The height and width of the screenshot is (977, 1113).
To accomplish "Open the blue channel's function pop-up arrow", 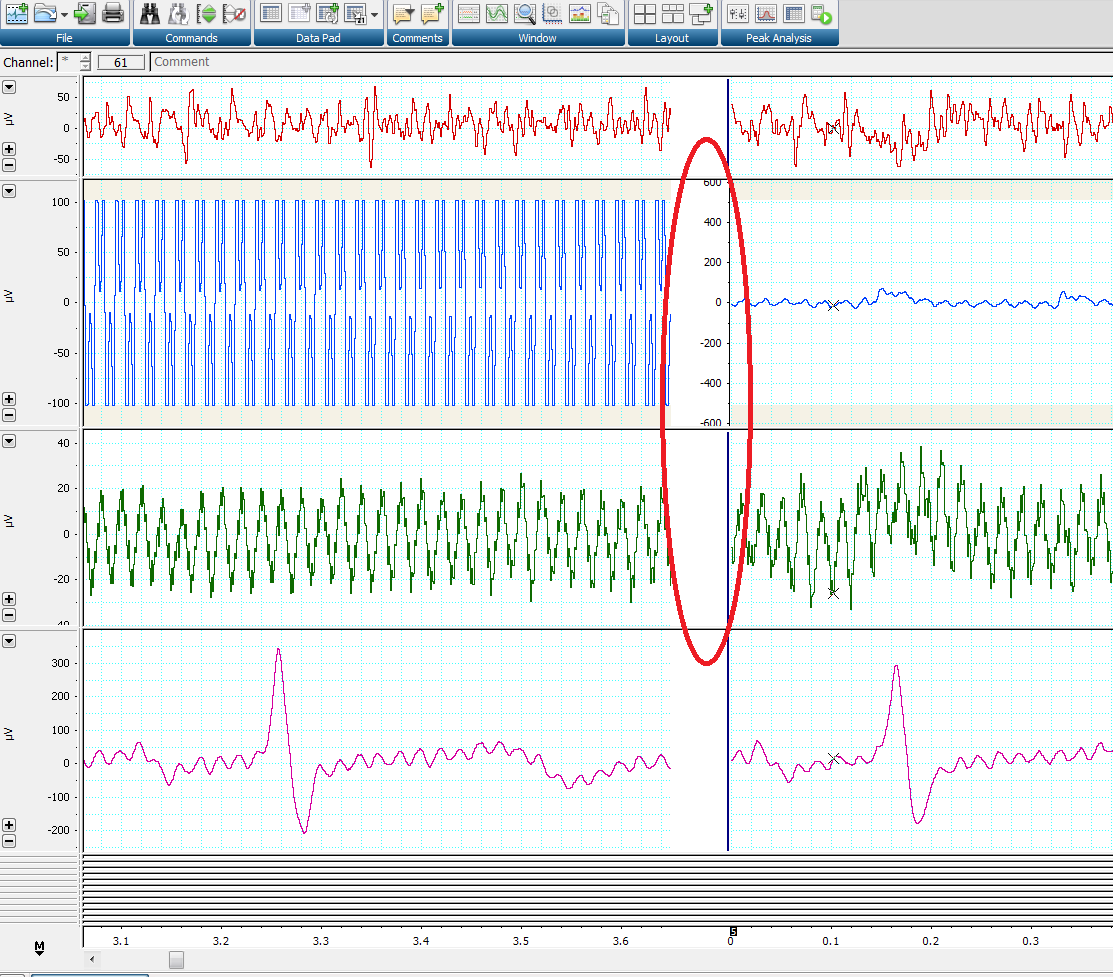I will 9,190.
